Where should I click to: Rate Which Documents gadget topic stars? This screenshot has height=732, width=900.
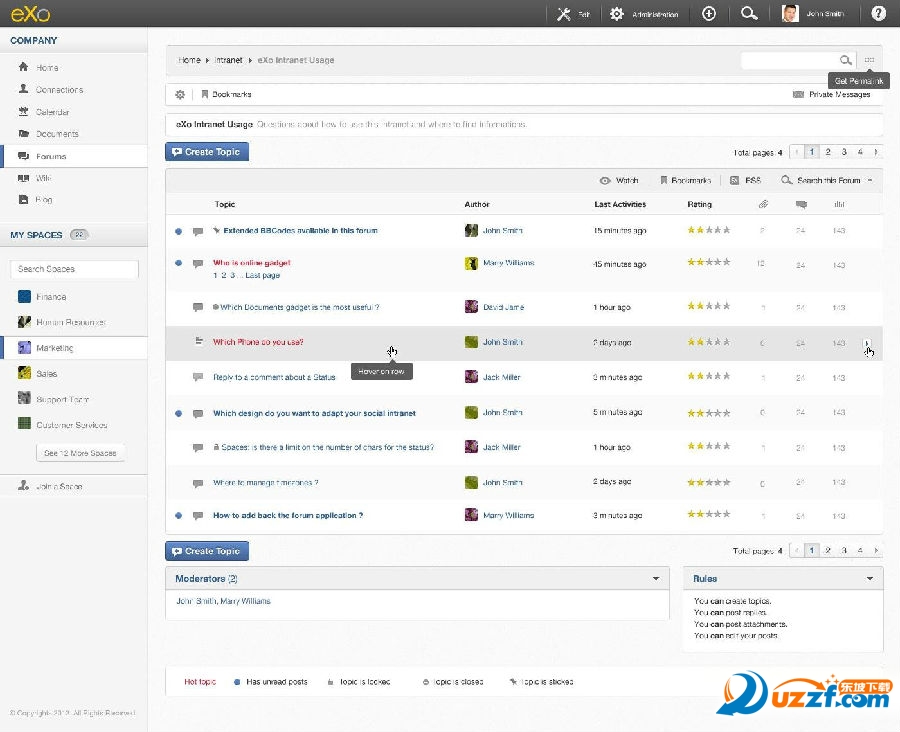point(709,306)
